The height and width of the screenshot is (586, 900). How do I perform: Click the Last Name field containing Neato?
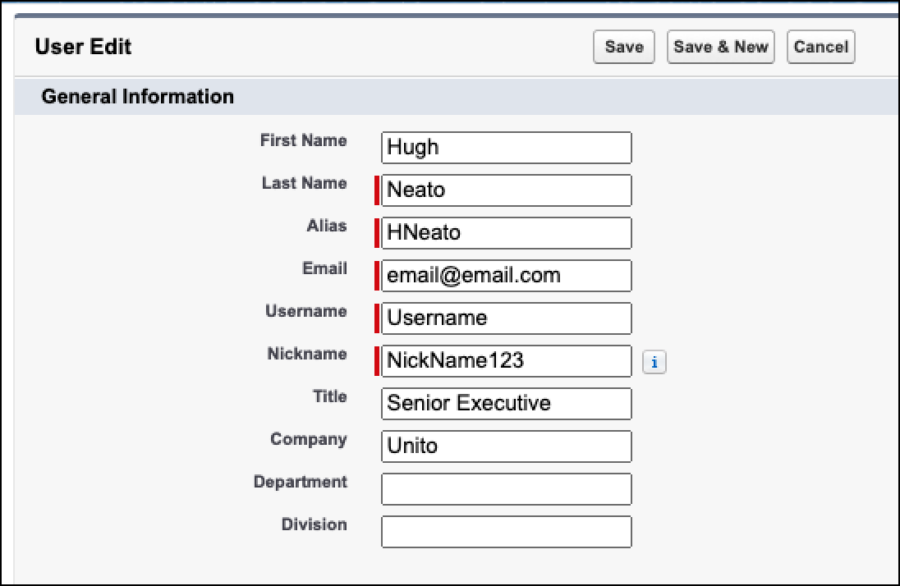[x=505, y=189]
